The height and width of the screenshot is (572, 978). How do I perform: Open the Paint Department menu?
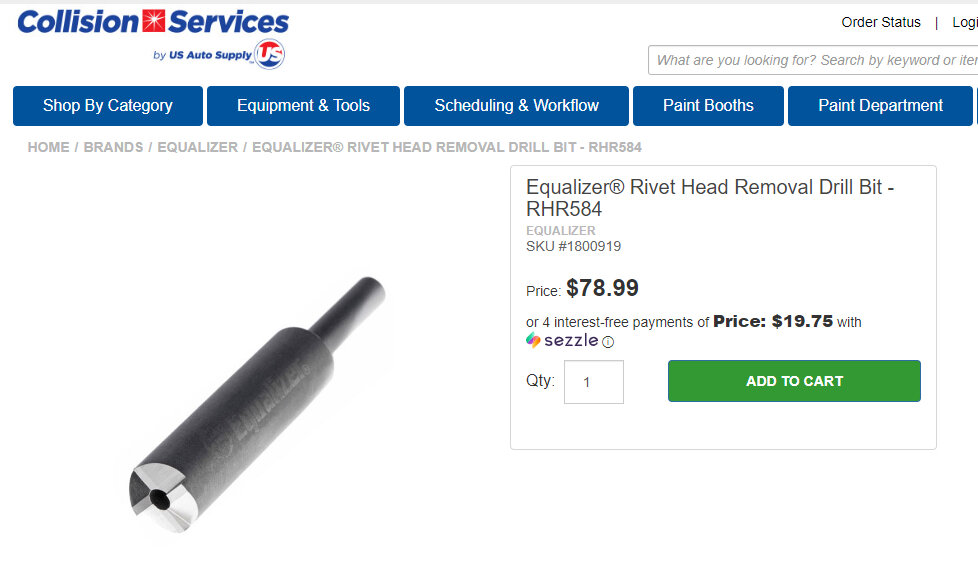coord(880,106)
